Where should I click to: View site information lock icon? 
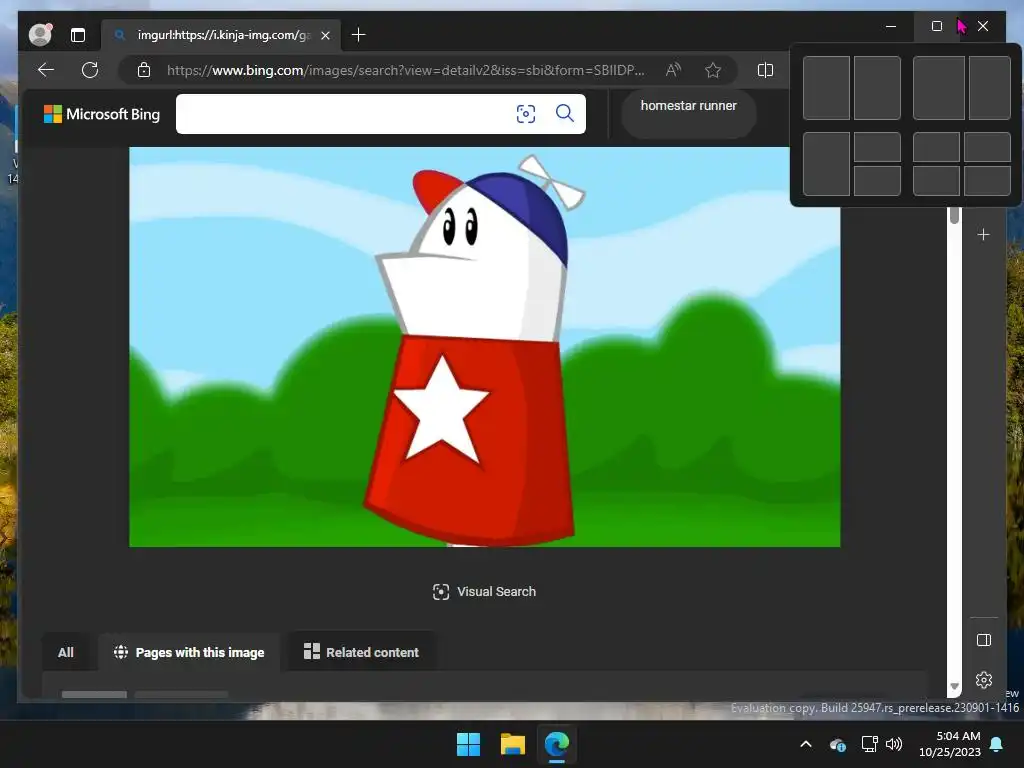pos(144,70)
